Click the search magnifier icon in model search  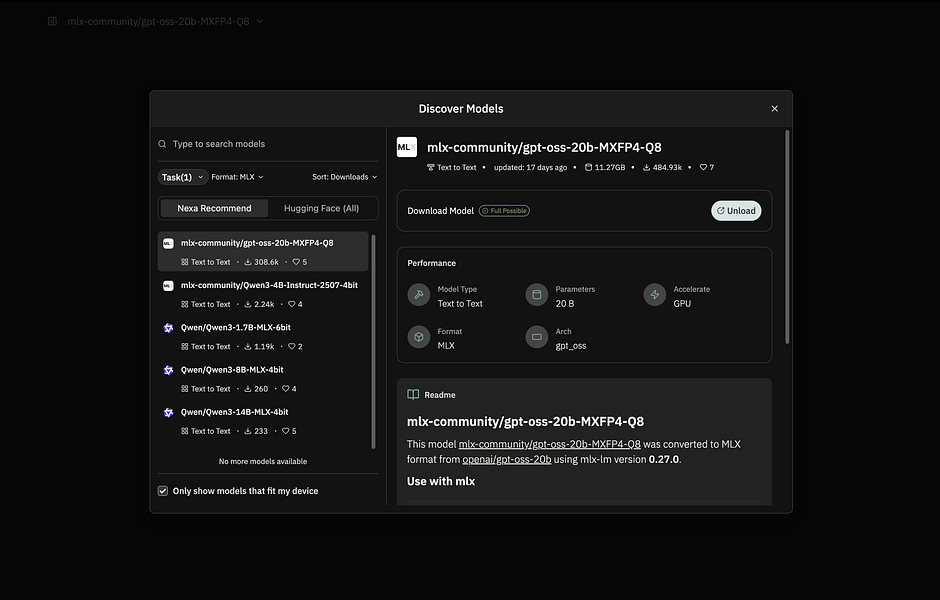pyautogui.click(x=161, y=143)
